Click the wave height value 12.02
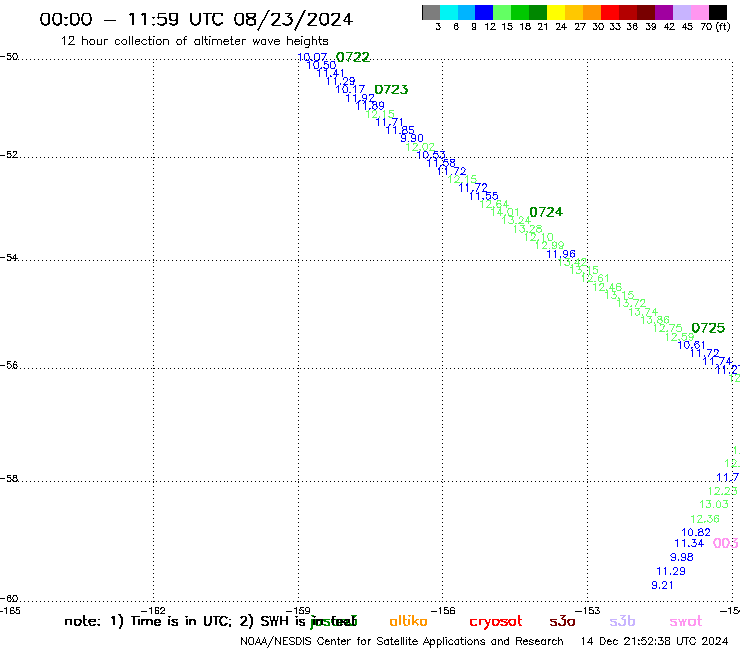The width and height of the screenshot is (740, 650). click(x=420, y=147)
